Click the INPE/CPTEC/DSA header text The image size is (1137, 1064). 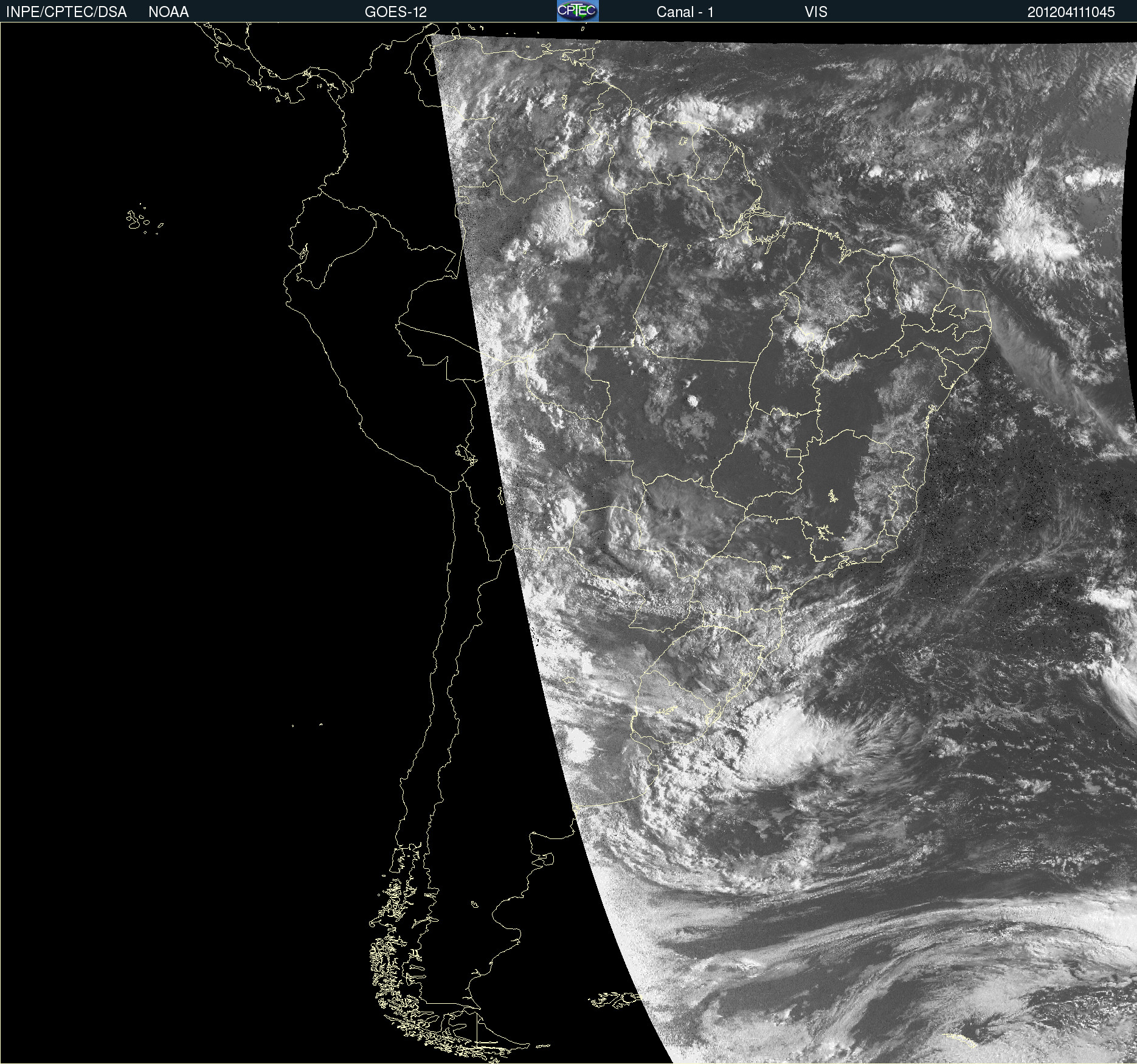point(66,12)
